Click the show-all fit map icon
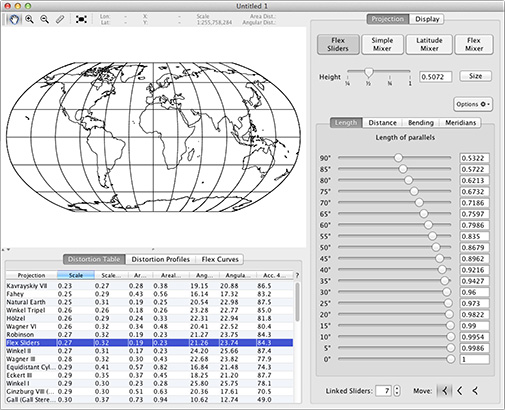The width and height of the screenshot is (505, 410). pyautogui.click(x=81, y=19)
